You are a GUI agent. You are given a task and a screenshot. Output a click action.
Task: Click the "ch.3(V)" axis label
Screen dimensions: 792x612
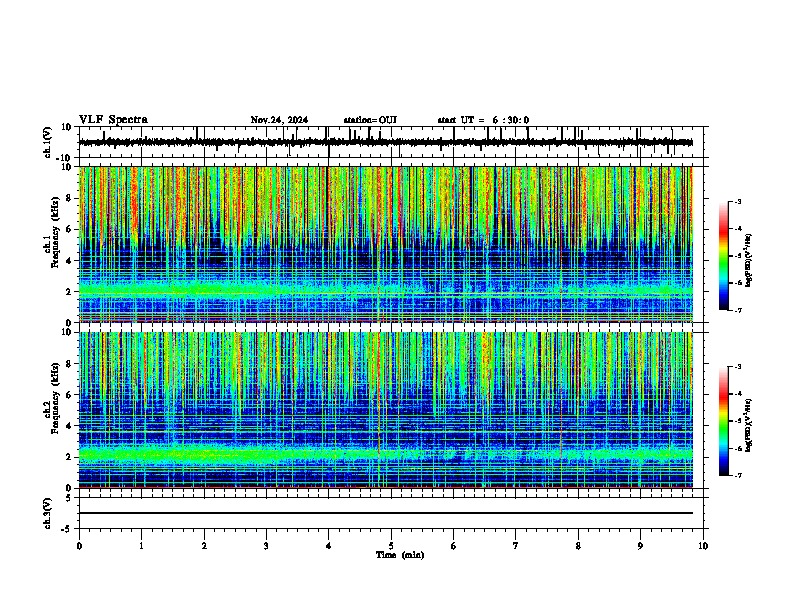click(x=48, y=514)
